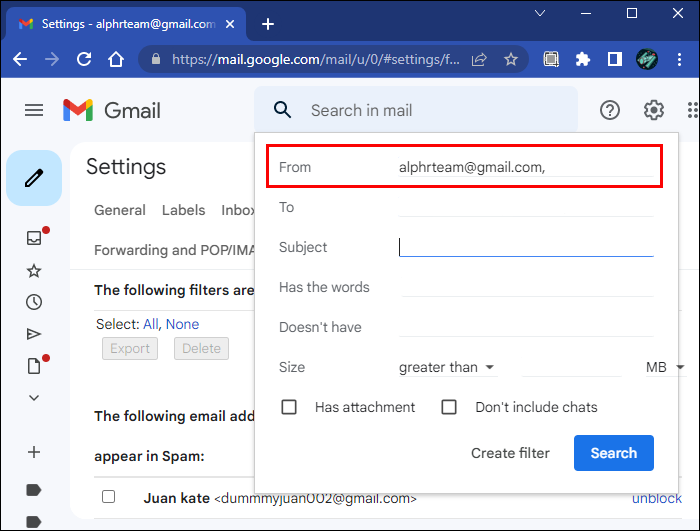Open the Support question mark icon
The image size is (700, 531).
coord(610,110)
